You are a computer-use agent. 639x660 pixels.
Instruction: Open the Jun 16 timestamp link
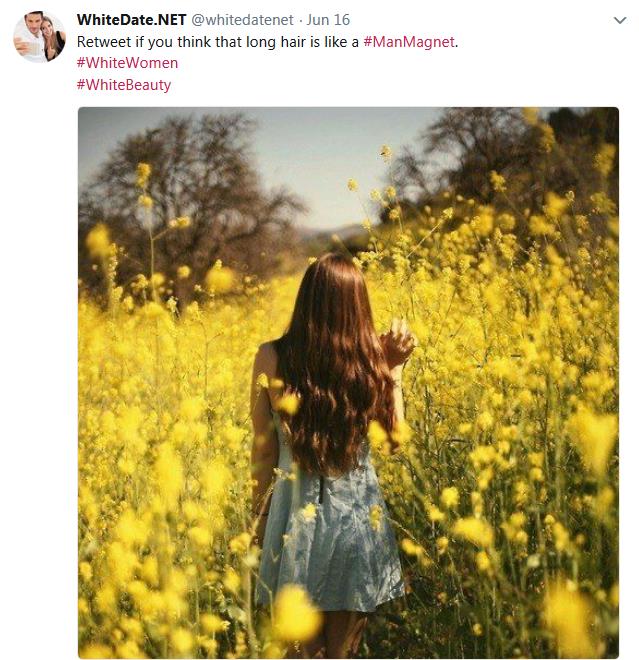[x=328, y=20]
